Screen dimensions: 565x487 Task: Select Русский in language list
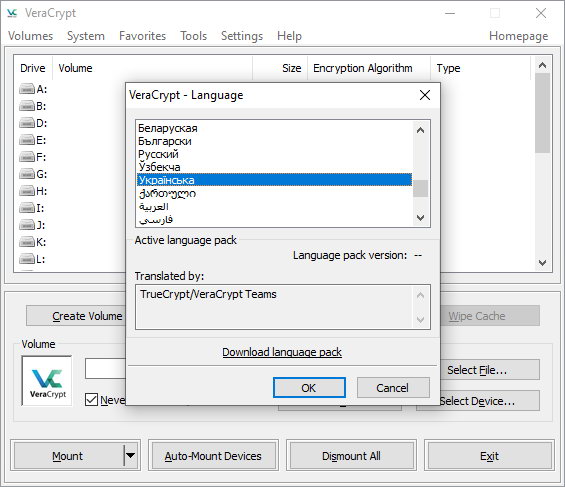(x=274, y=154)
